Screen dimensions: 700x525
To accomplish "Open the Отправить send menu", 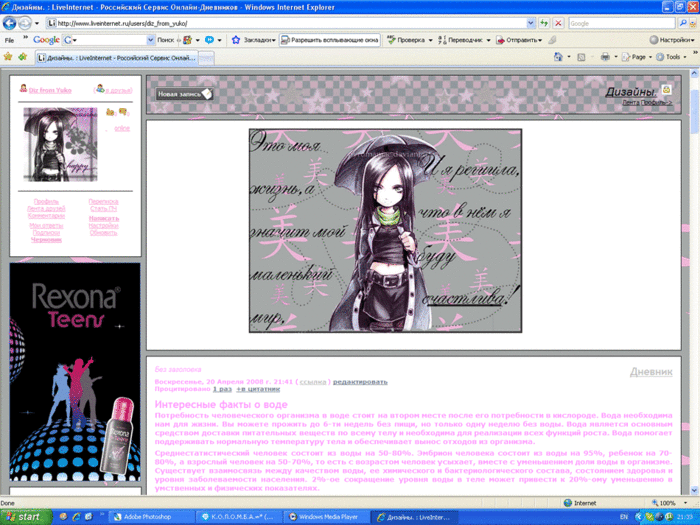I will 519,40.
